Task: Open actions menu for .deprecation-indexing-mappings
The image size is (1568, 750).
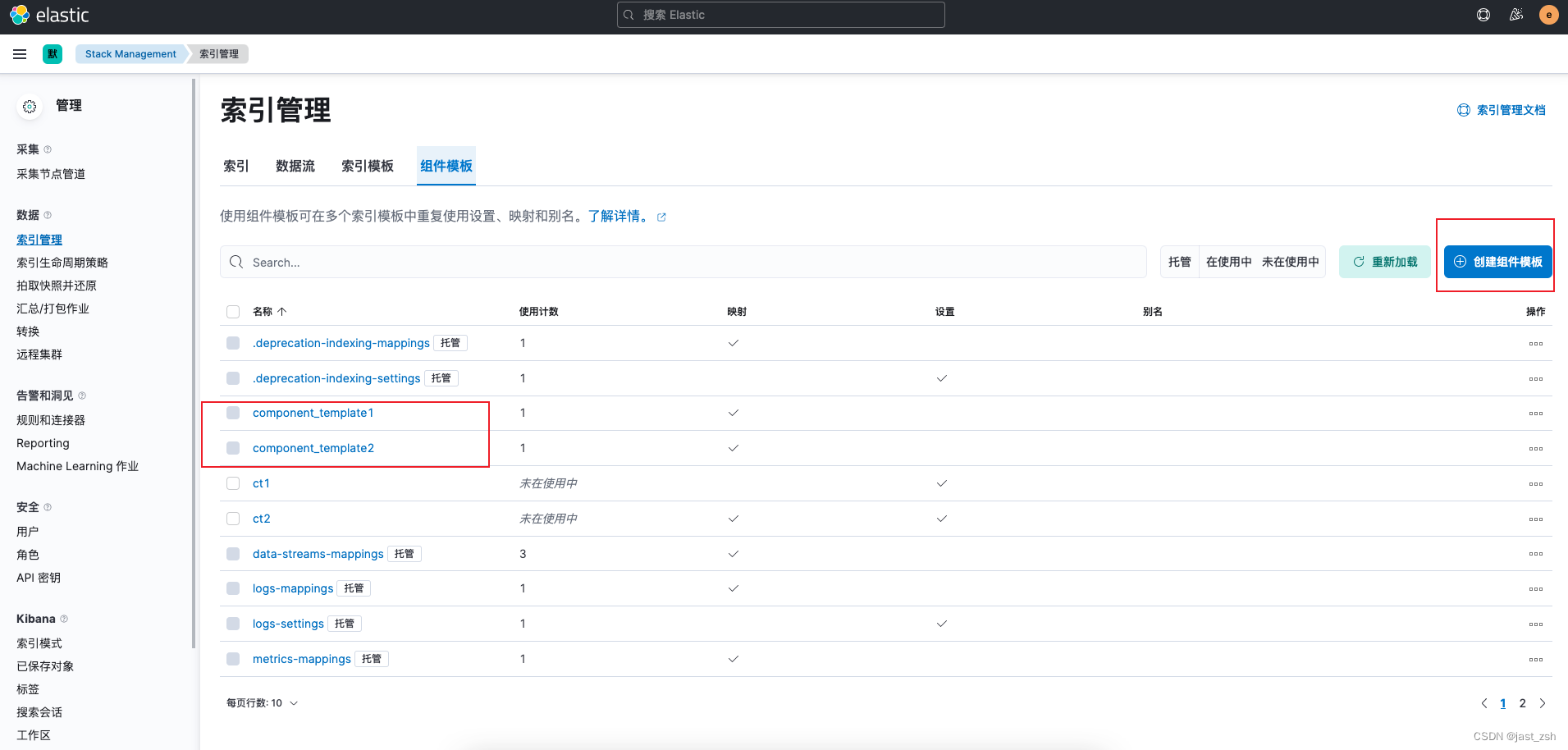Action: point(1536,344)
